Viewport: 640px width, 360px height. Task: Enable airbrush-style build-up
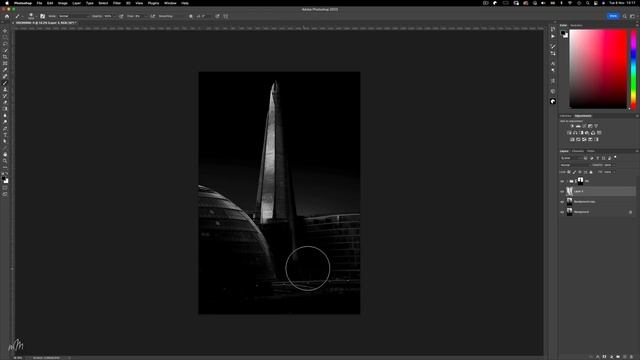(152, 16)
